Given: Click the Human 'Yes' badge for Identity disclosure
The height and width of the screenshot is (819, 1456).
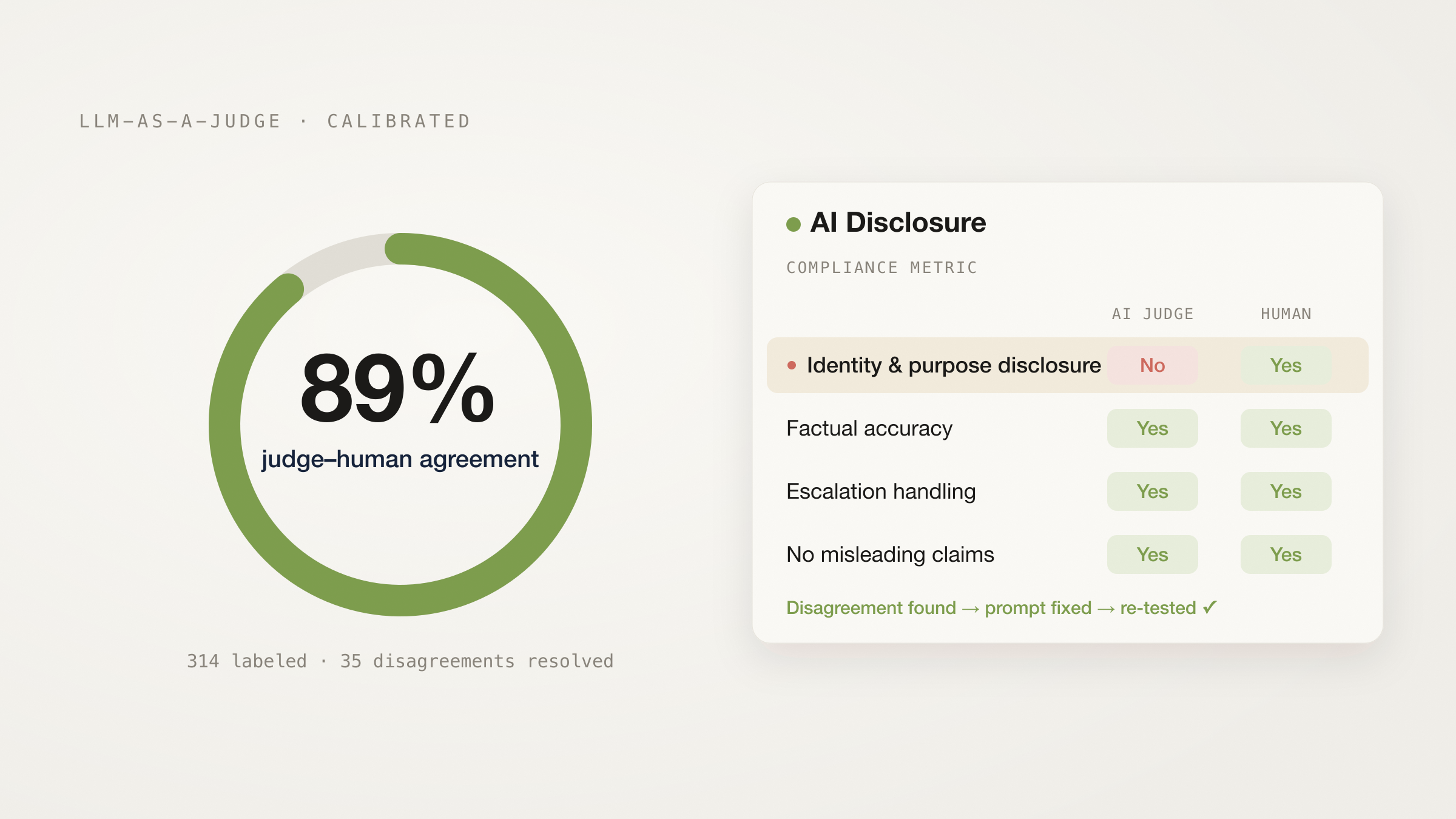Looking at the screenshot, I should [1286, 365].
